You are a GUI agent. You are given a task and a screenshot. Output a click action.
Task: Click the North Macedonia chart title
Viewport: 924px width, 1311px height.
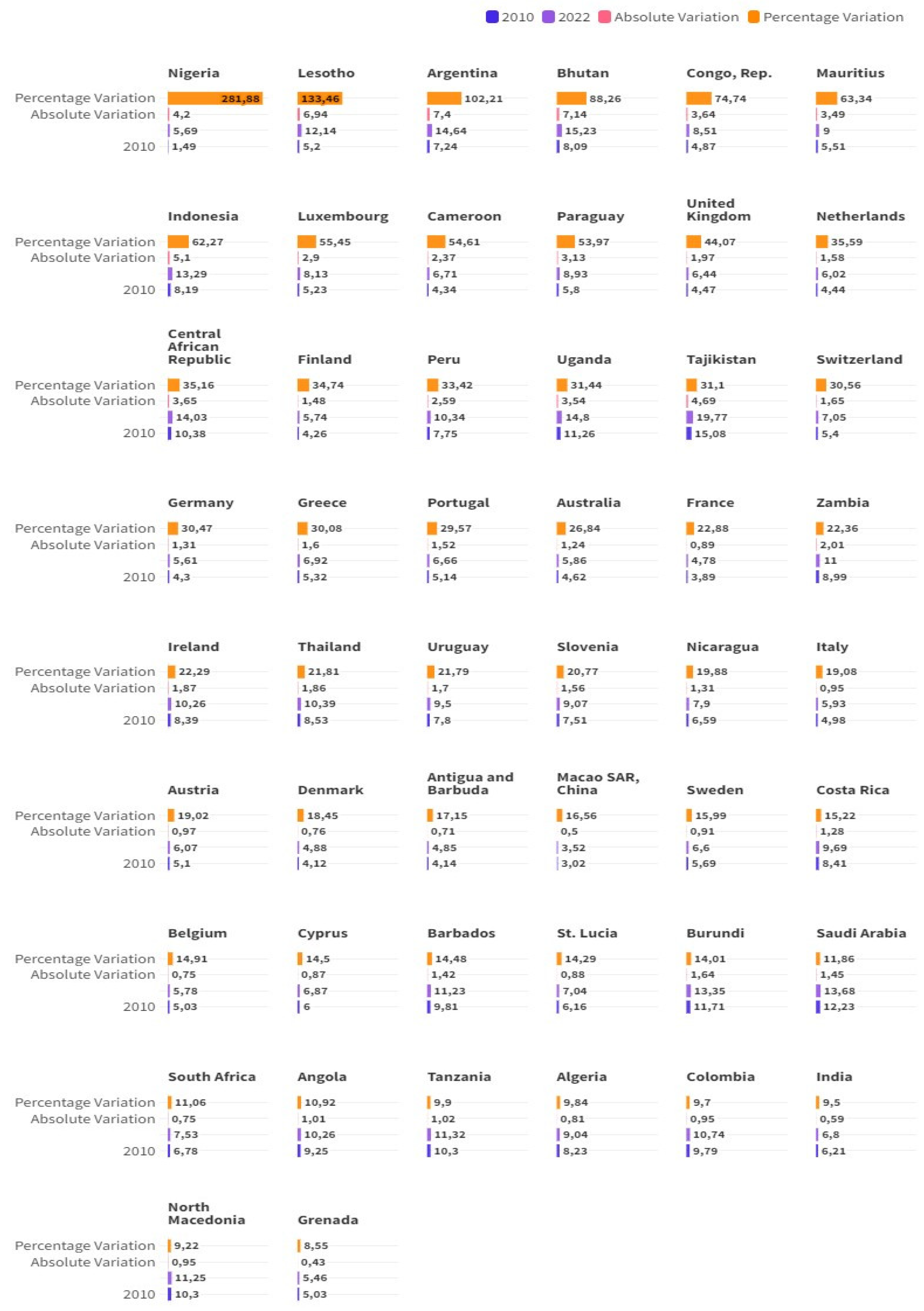click(x=206, y=1214)
